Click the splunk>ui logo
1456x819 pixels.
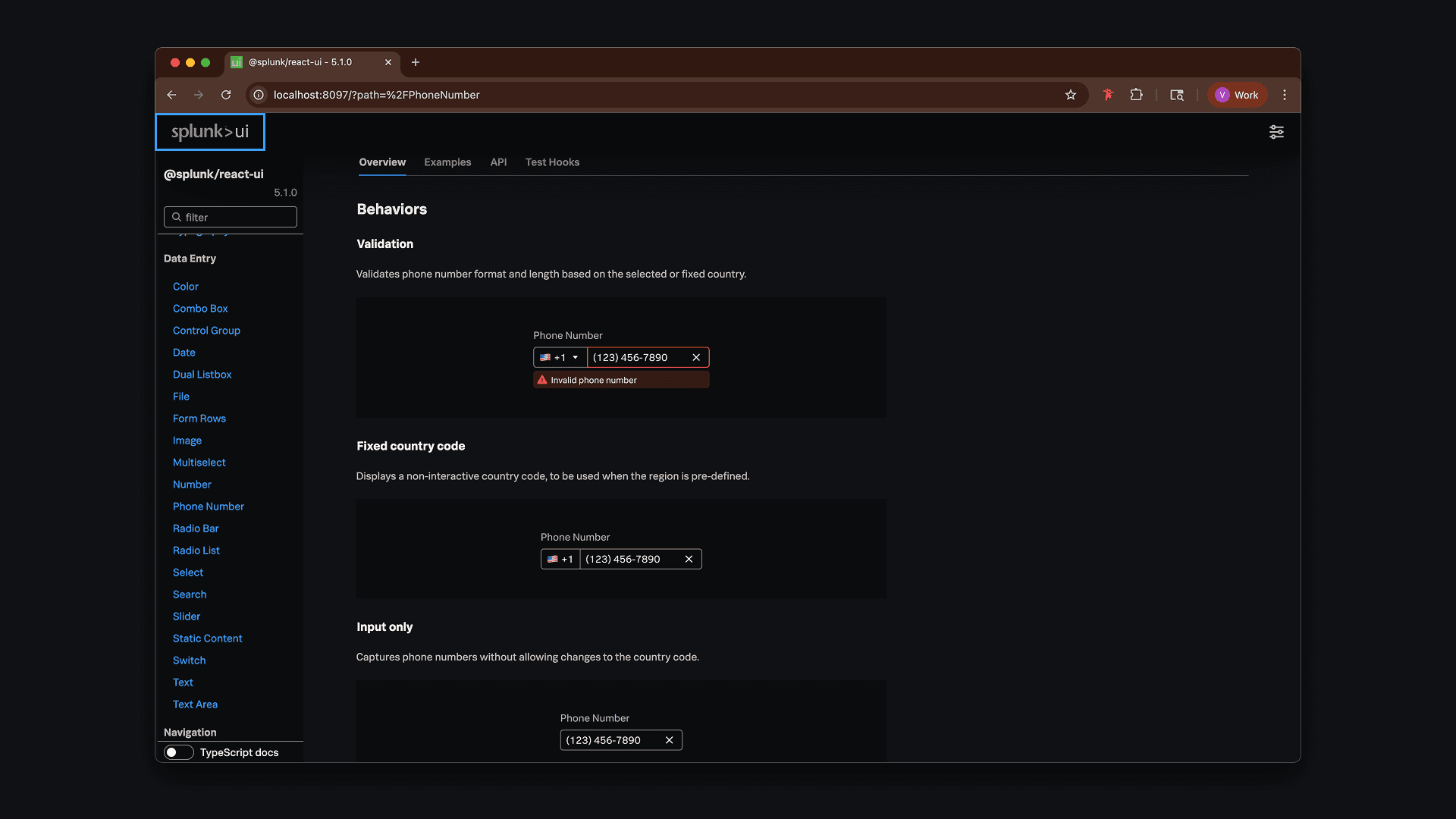(210, 132)
